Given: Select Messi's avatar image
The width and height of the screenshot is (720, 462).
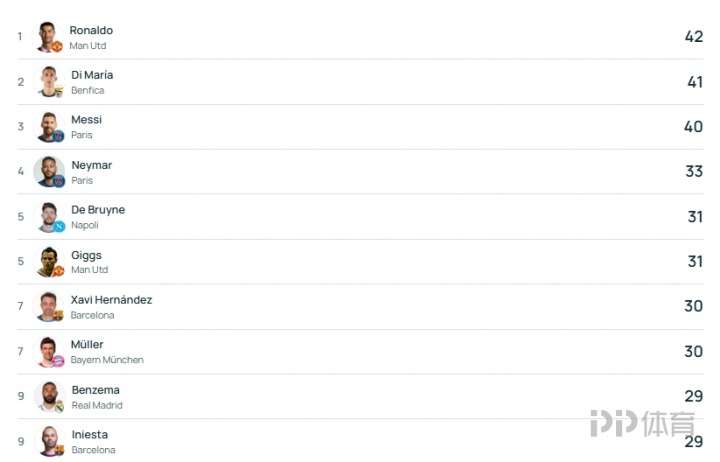Looking at the screenshot, I should [49, 127].
